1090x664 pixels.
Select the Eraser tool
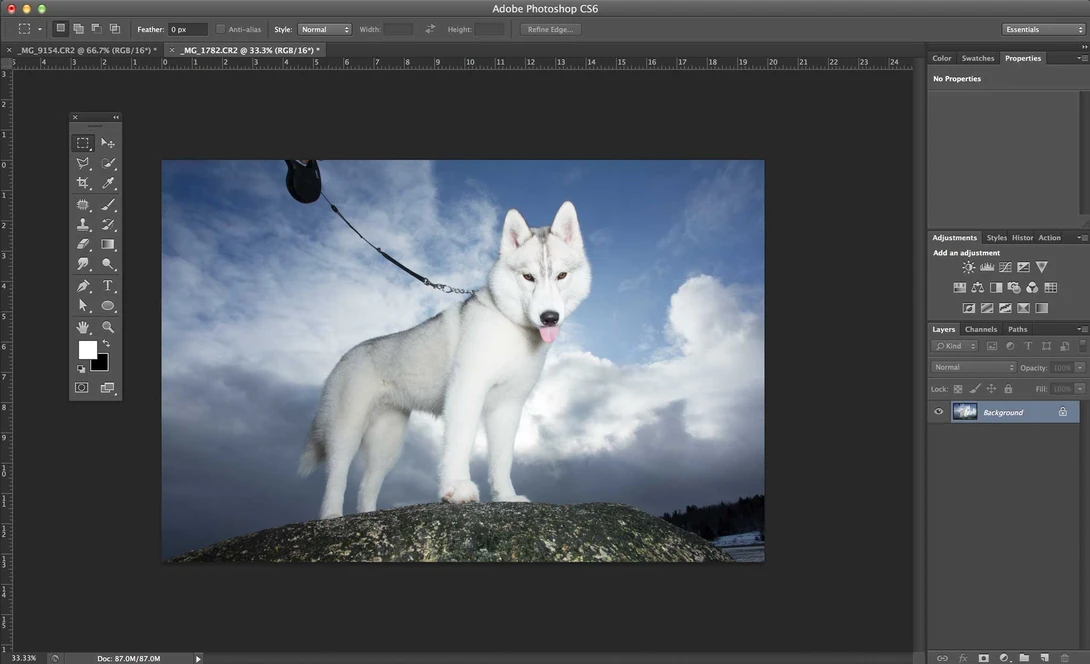point(83,245)
